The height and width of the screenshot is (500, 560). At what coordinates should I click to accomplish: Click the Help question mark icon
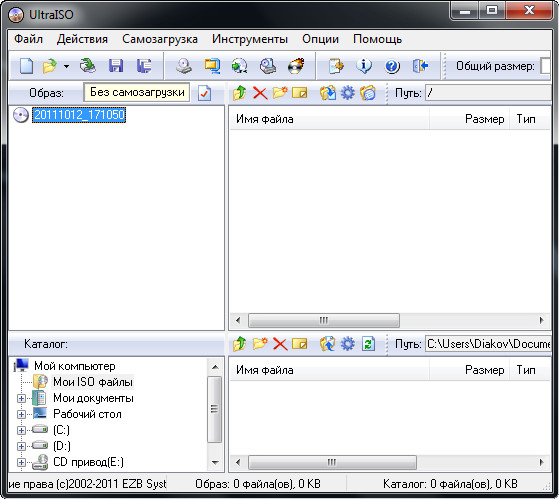[392, 66]
